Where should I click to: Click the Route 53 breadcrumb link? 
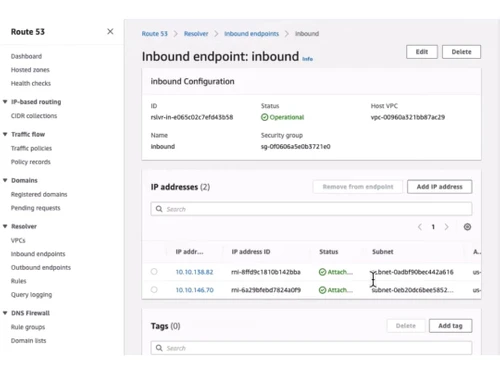point(155,34)
